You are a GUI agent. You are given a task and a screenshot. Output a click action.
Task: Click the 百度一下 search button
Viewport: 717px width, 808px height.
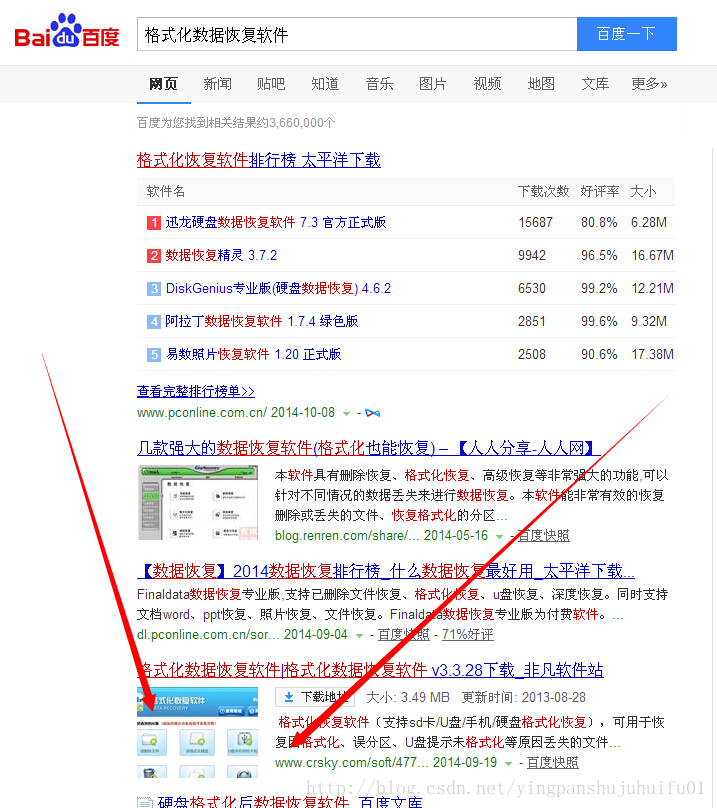tap(626, 34)
